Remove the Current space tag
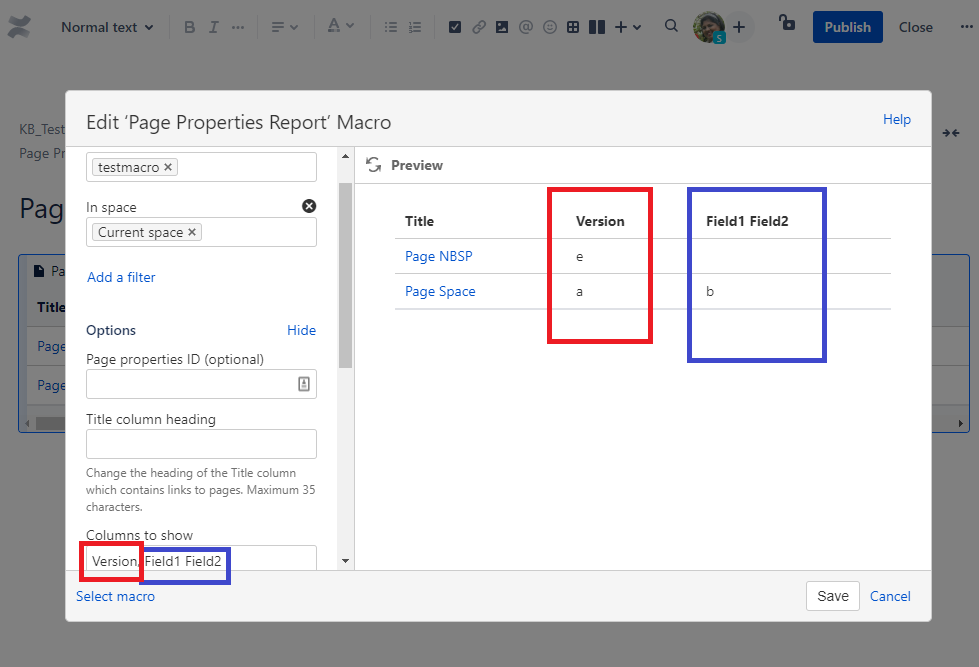The width and height of the screenshot is (979, 667). tap(192, 232)
